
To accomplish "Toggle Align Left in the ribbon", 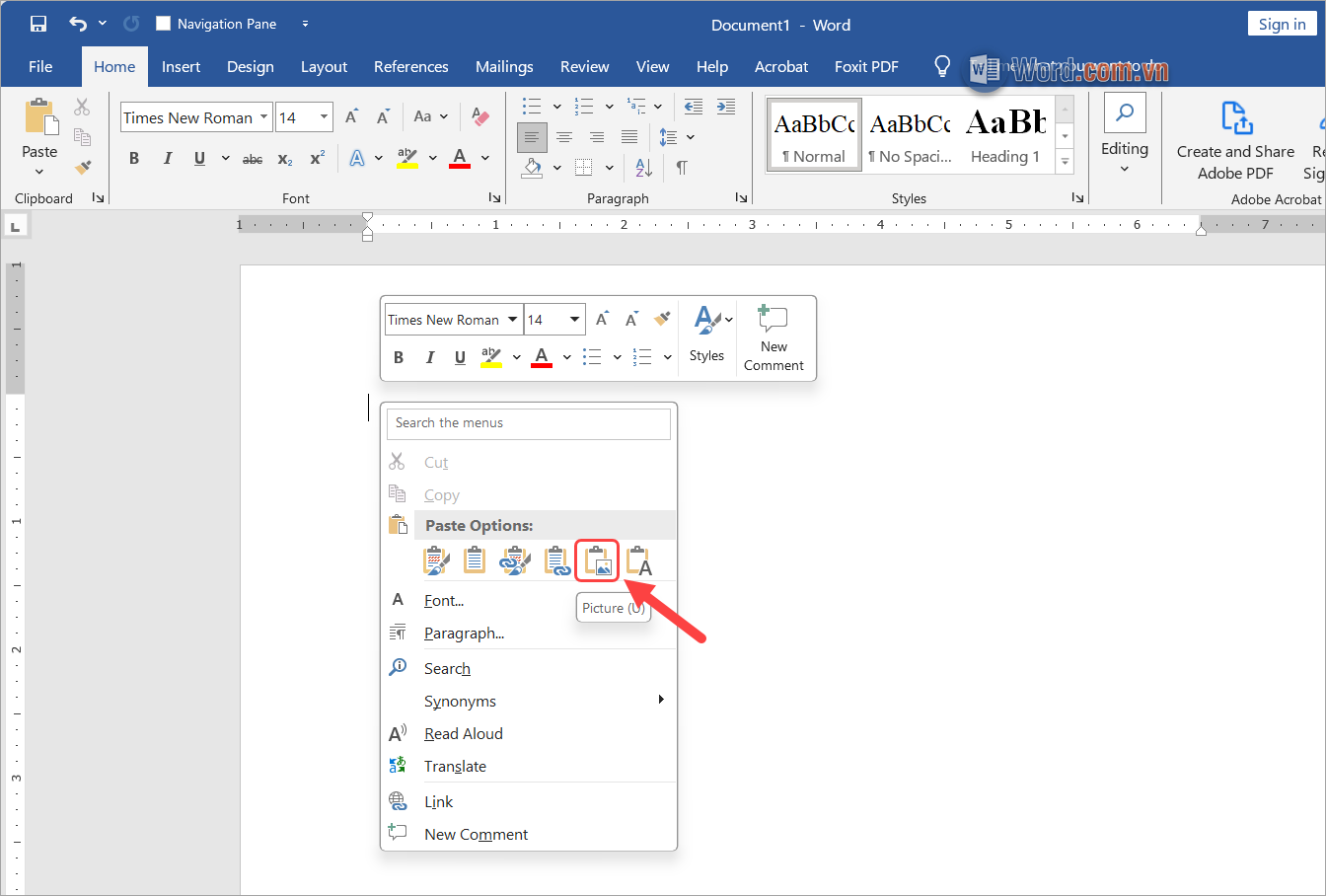I will [532, 137].
